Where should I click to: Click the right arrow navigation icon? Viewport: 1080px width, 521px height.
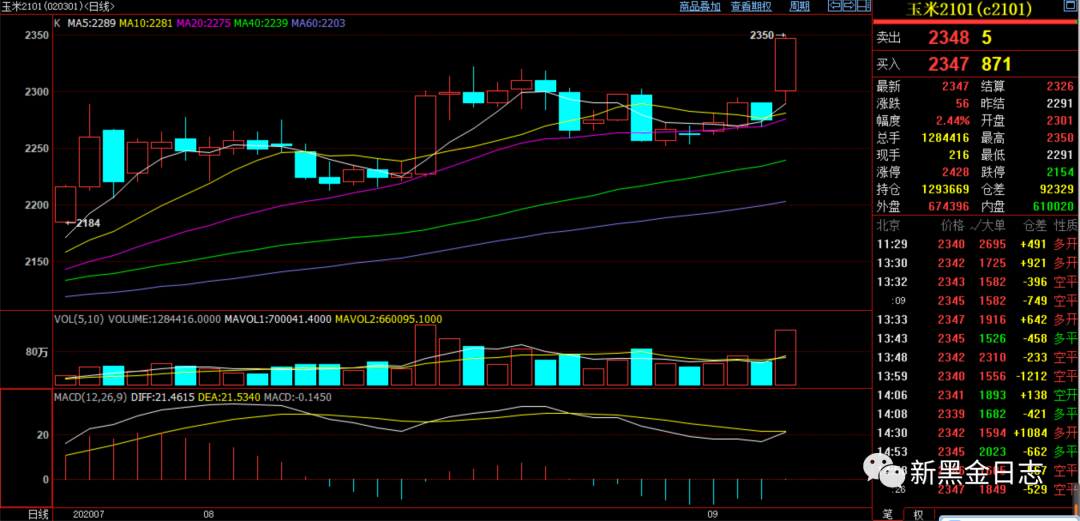click(849, 6)
